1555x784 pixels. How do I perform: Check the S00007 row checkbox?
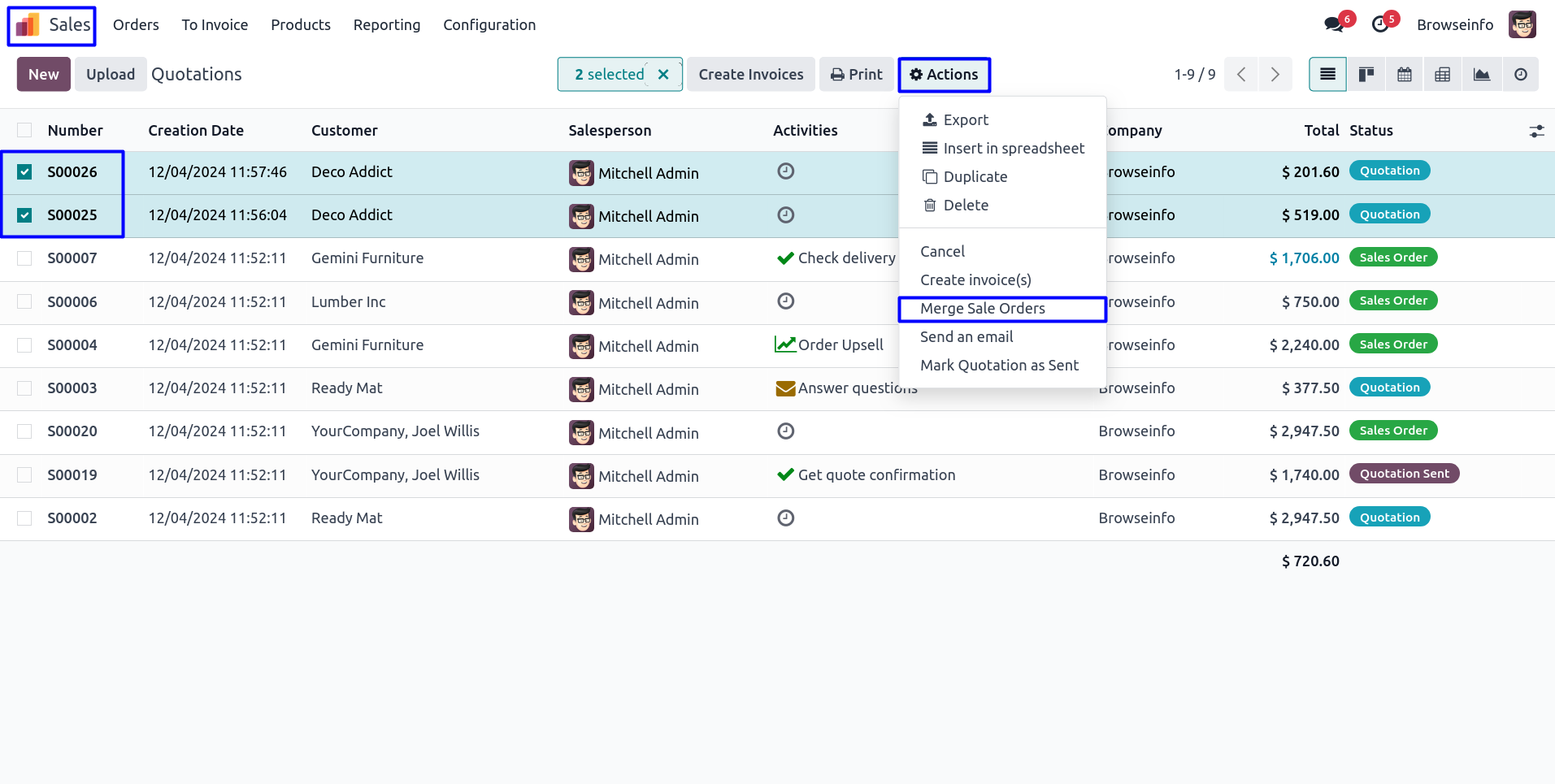click(x=24, y=258)
